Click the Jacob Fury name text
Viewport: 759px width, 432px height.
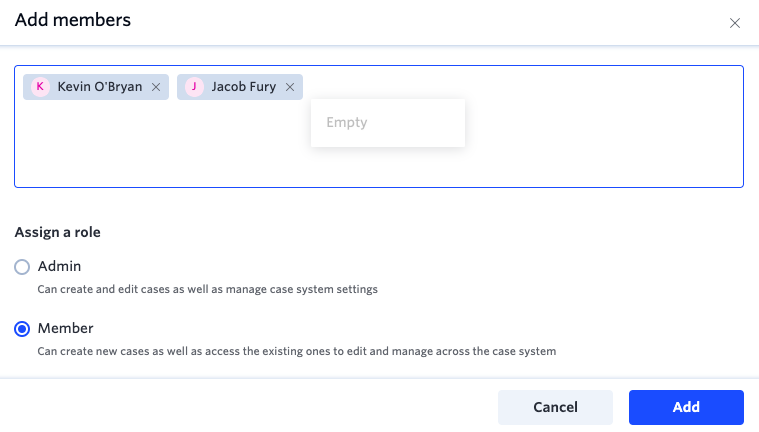click(x=243, y=87)
